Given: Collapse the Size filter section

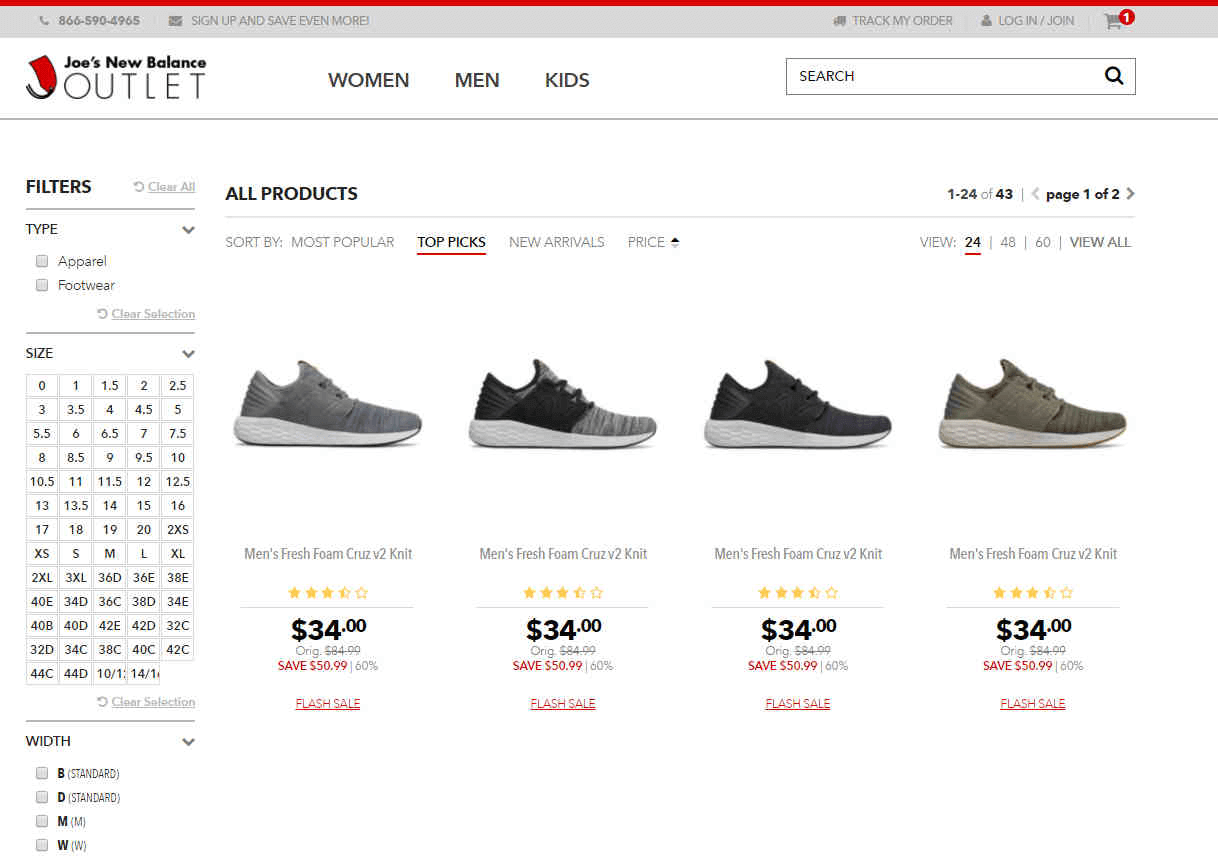Looking at the screenshot, I should (x=188, y=354).
